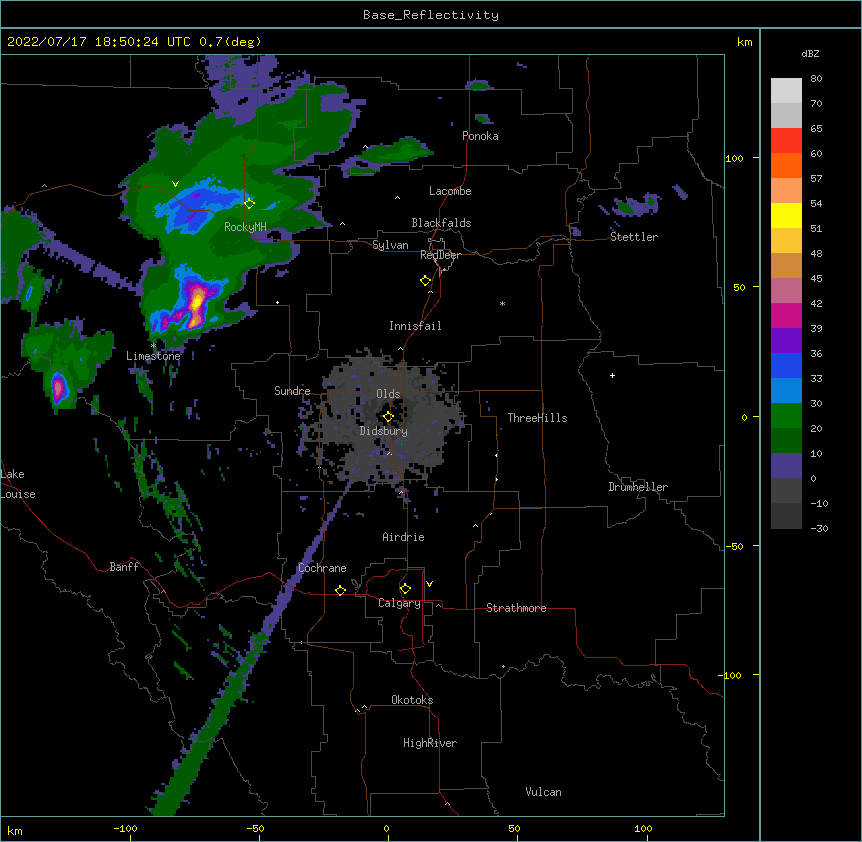862x842 pixels.
Task: Click the Drumheller town label
Action: click(638, 487)
